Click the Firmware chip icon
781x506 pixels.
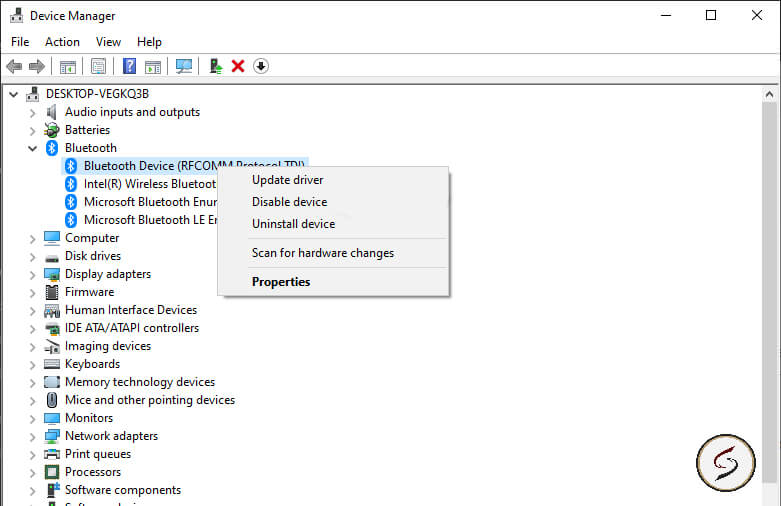click(x=52, y=292)
